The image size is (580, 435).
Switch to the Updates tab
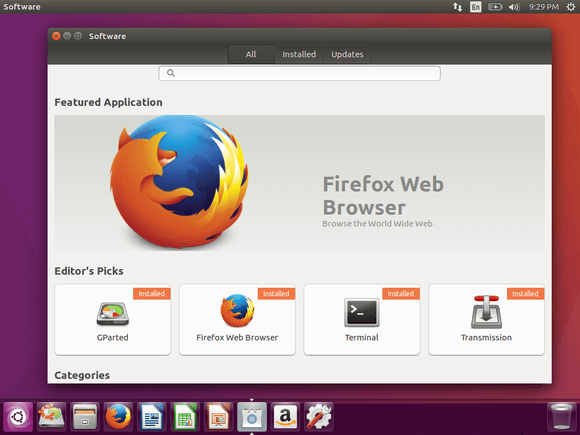[x=347, y=54]
